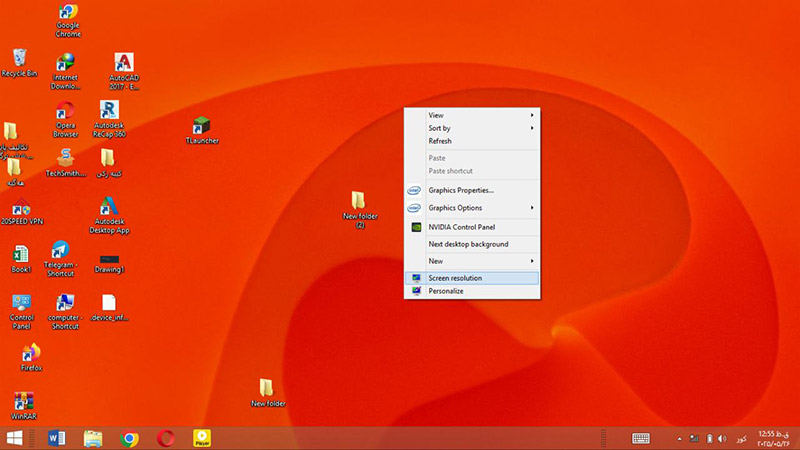Expand the View submenu
This screenshot has height=450, width=800.
[472, 115]
